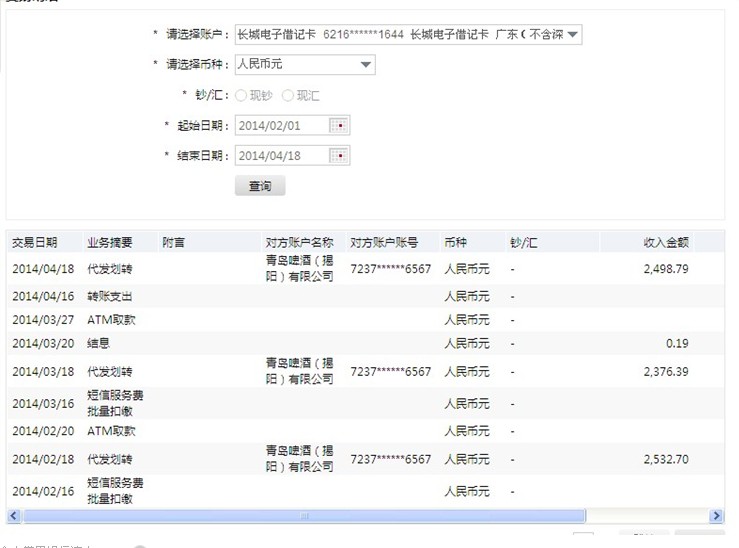Select the 2014/02/20 date cell
Viewport: 739px width, 548px height.
43,431
